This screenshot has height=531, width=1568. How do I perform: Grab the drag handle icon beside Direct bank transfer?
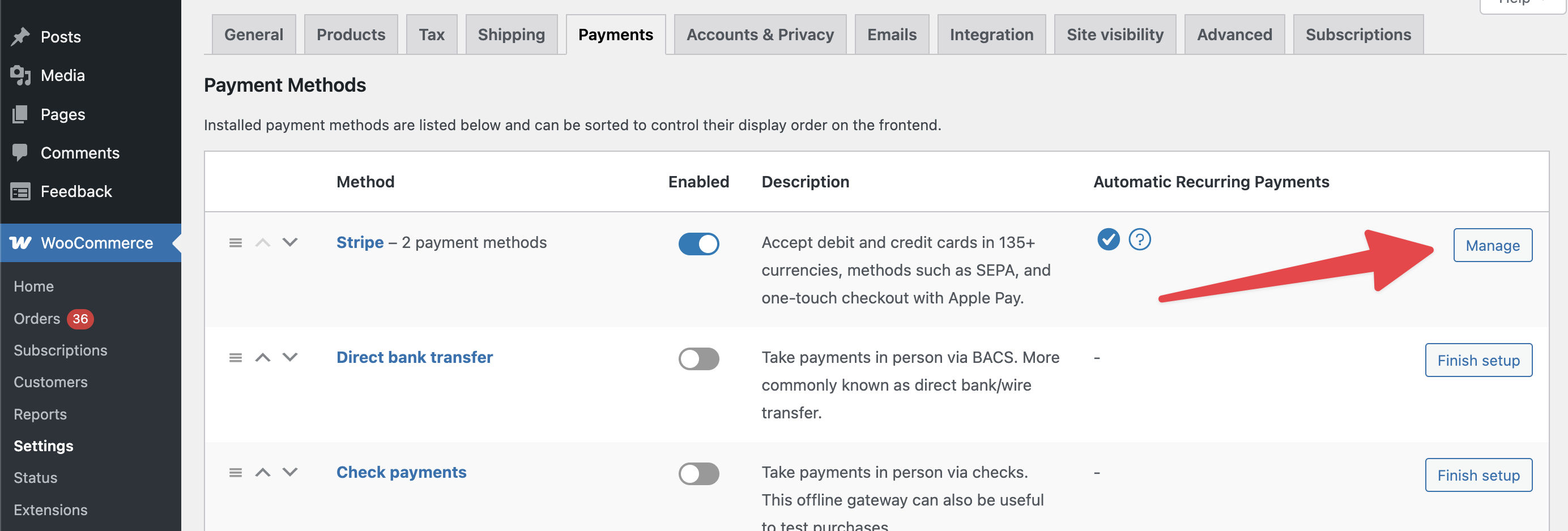(x=235, y=358)
